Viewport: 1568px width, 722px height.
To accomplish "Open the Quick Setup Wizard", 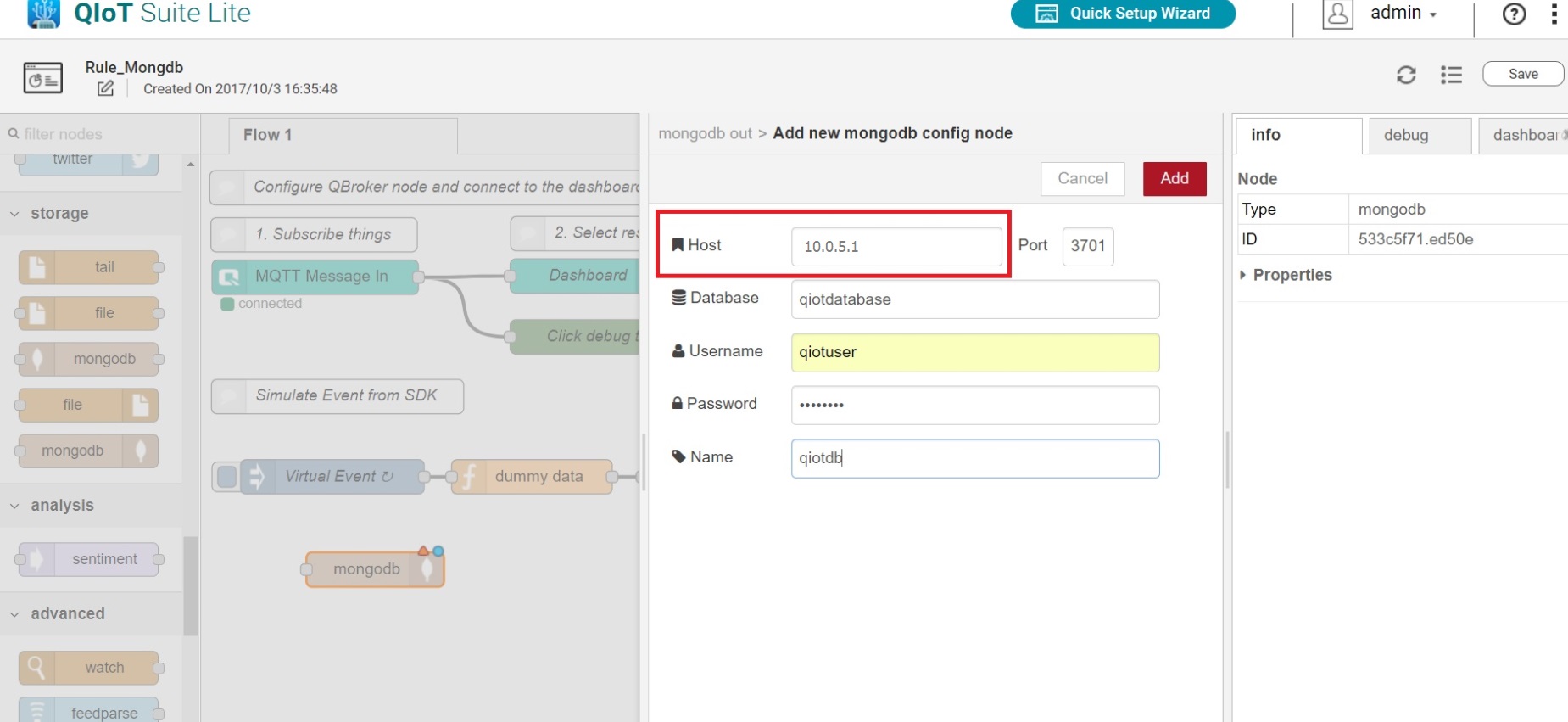I will (1123, 14).
